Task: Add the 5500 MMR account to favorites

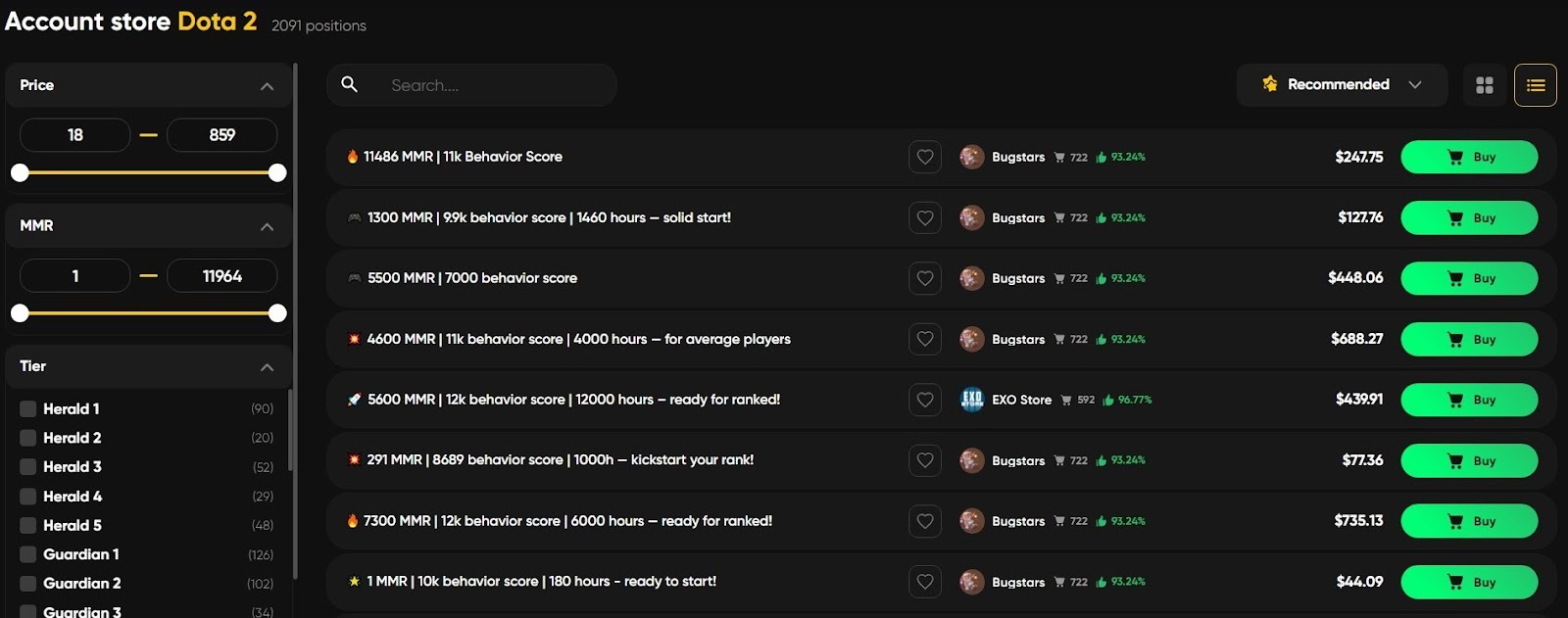Action: (924, 278)
